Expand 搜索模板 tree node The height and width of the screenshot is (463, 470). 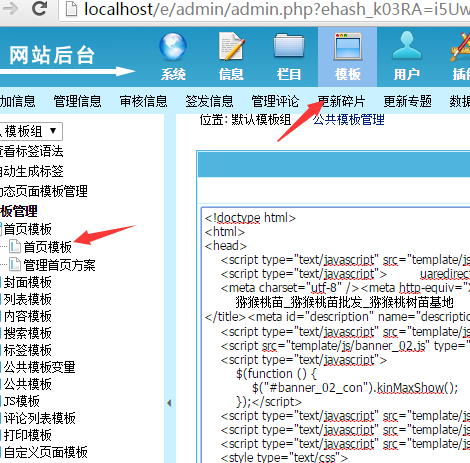pos(27,333)
